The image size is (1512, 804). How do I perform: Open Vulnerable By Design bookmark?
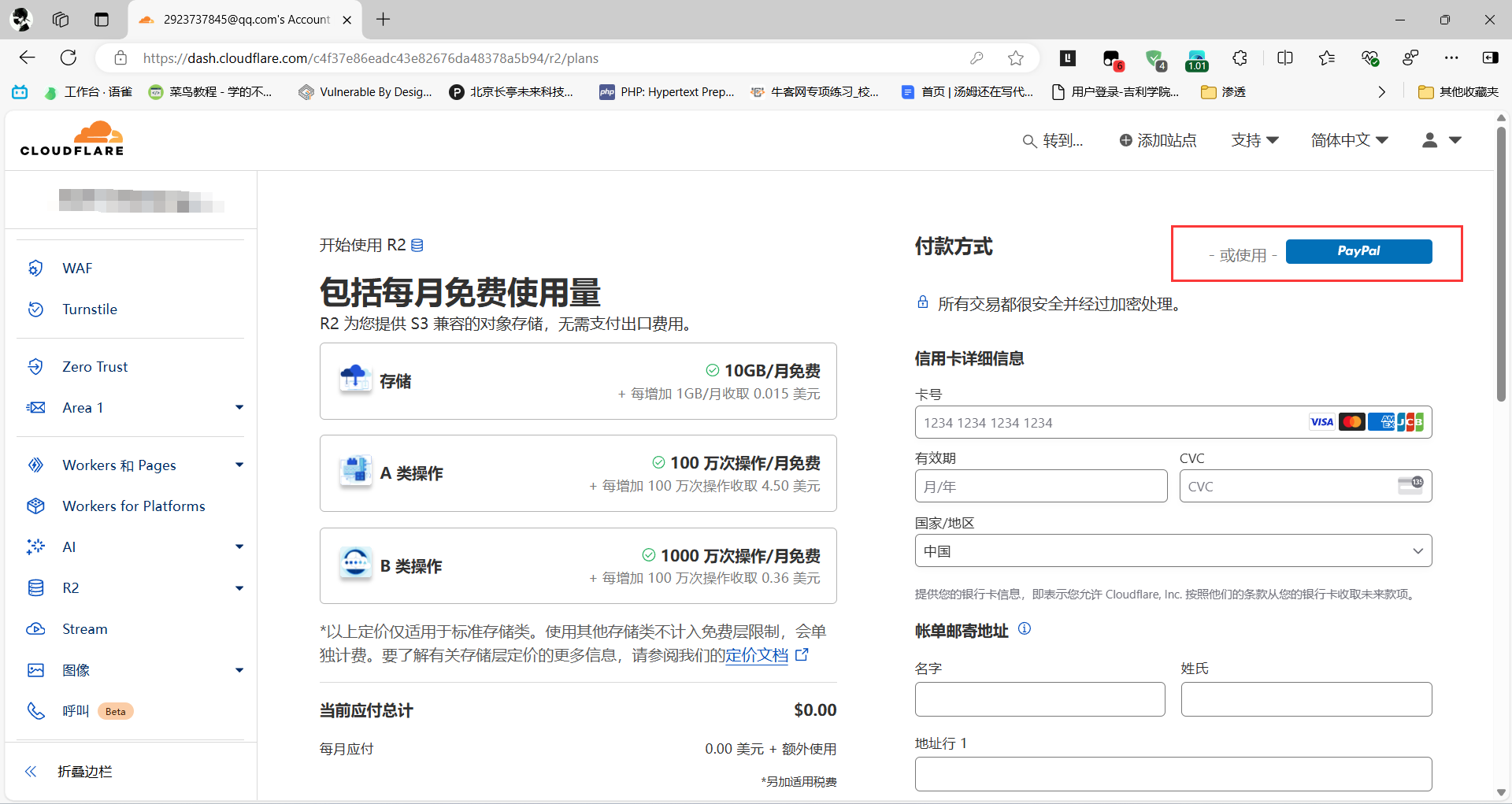[365, 92]
